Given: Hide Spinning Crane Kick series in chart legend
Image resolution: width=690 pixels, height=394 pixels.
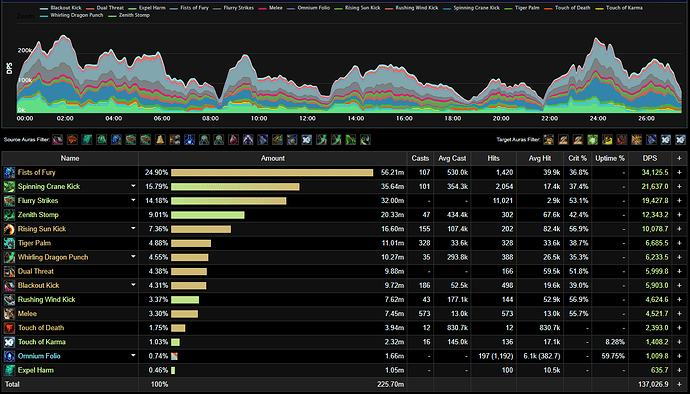Looking at the screenshot, I should (x=471, y=8).
